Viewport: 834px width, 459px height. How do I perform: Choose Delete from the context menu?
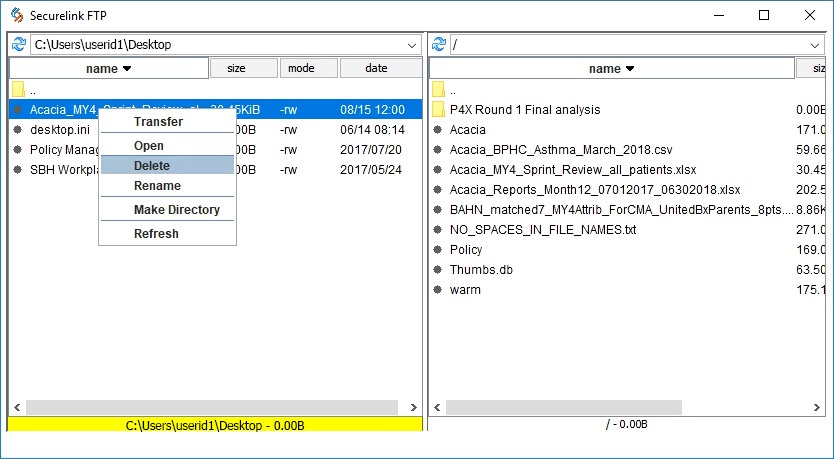[x=152, y=166]
